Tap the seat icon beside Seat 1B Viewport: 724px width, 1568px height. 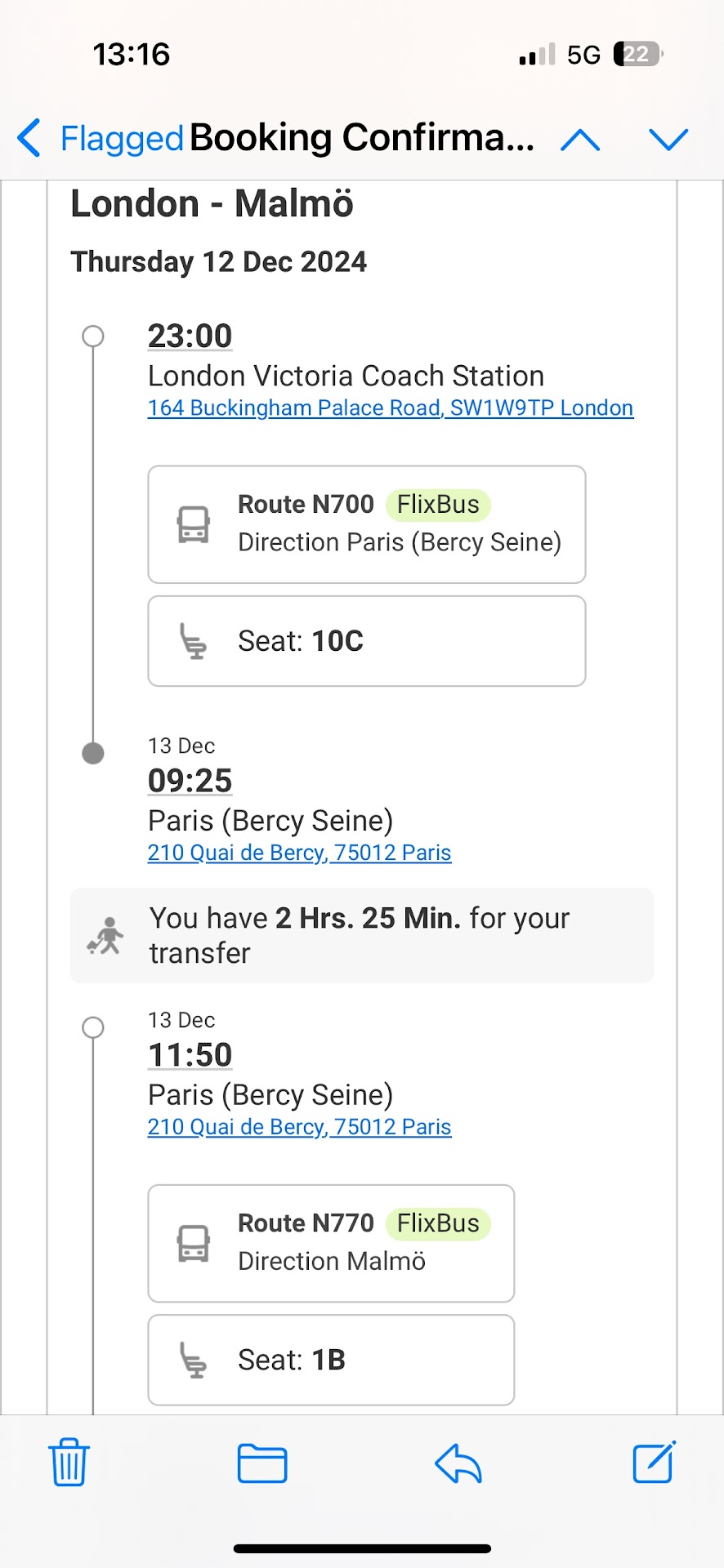point(194,1360)
